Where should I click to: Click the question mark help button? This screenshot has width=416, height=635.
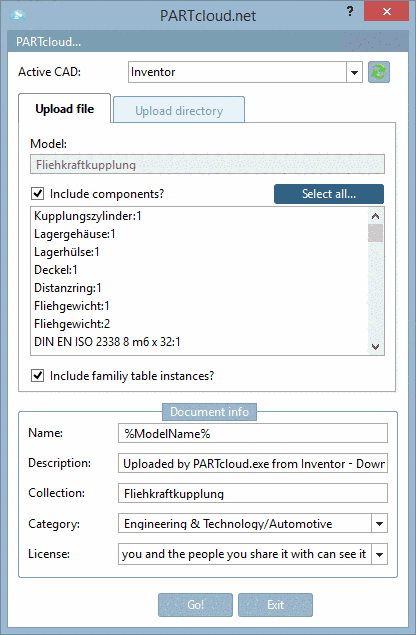tap(350, 11)
